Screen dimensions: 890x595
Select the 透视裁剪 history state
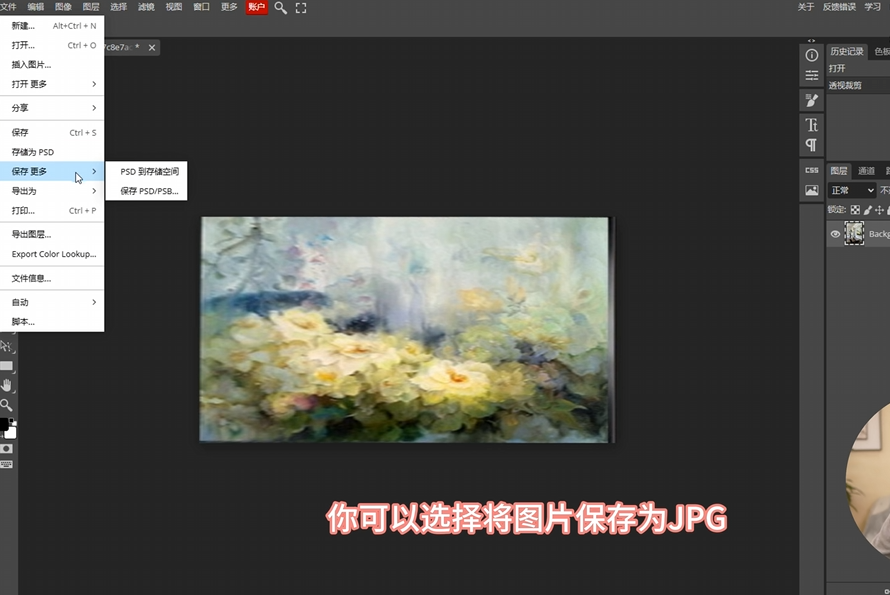858,85
